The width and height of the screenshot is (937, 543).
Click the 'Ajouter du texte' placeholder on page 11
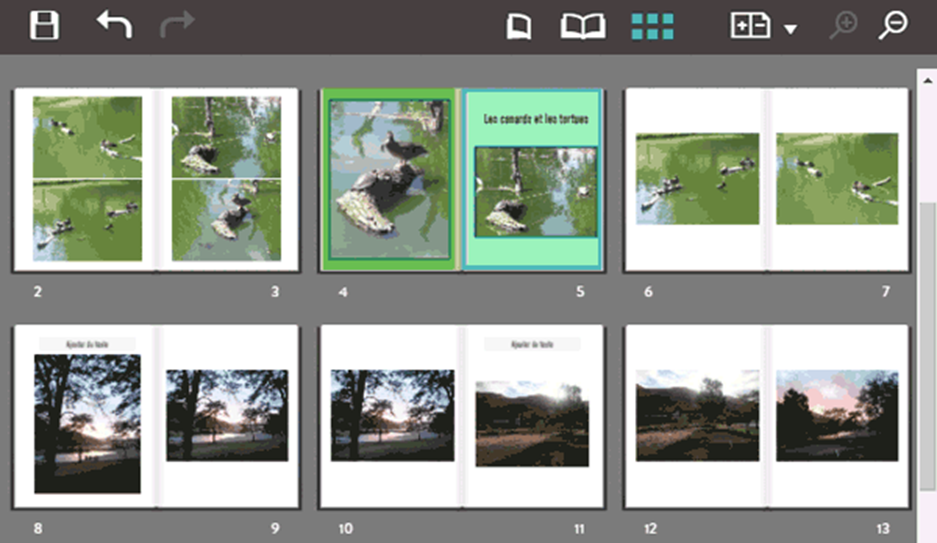point(532,344)
